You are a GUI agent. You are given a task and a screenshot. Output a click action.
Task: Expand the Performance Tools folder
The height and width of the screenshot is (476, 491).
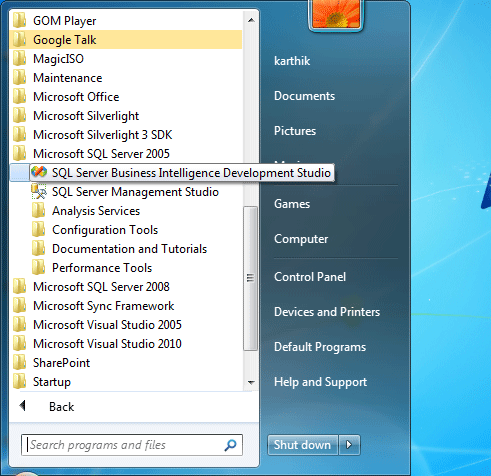point(102,268)
